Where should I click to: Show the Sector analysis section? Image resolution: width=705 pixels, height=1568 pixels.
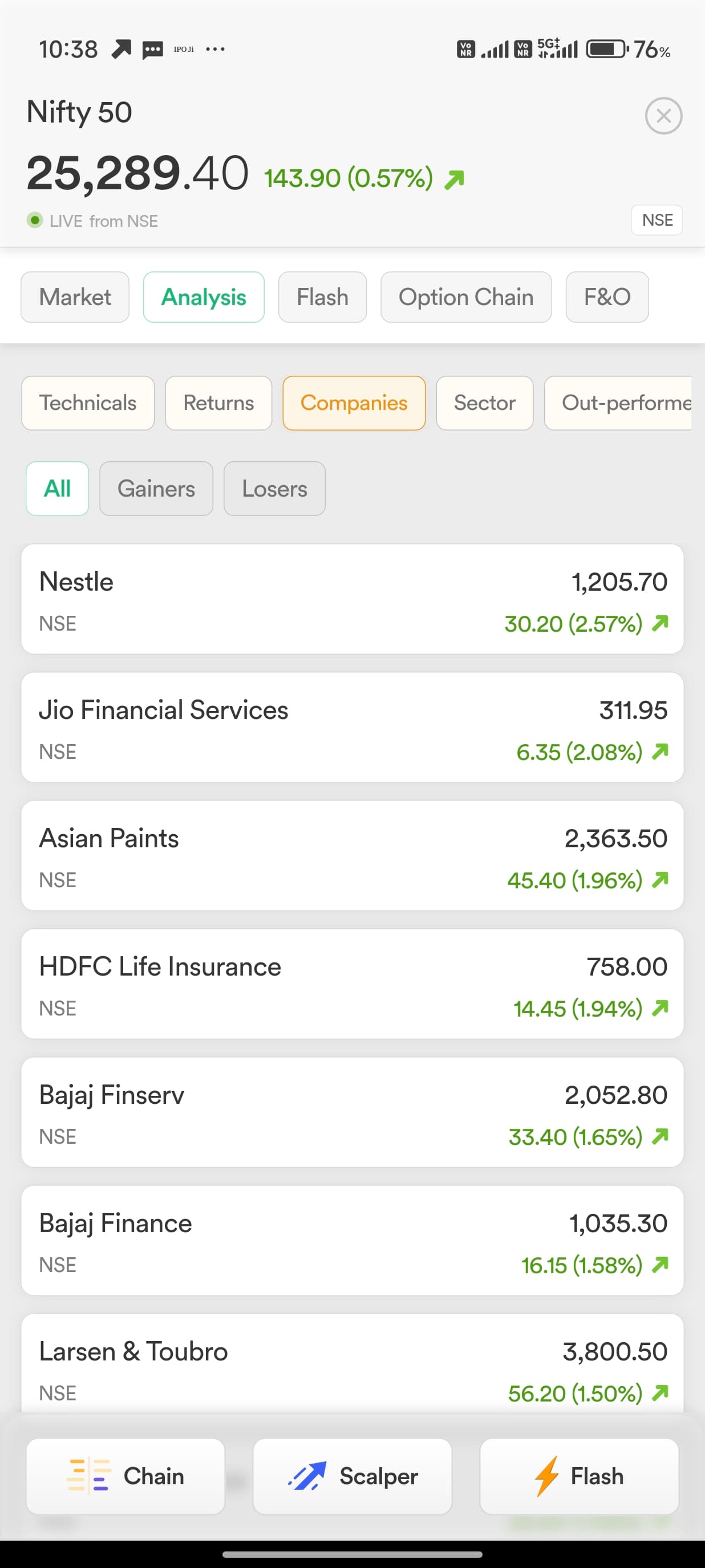484,403
